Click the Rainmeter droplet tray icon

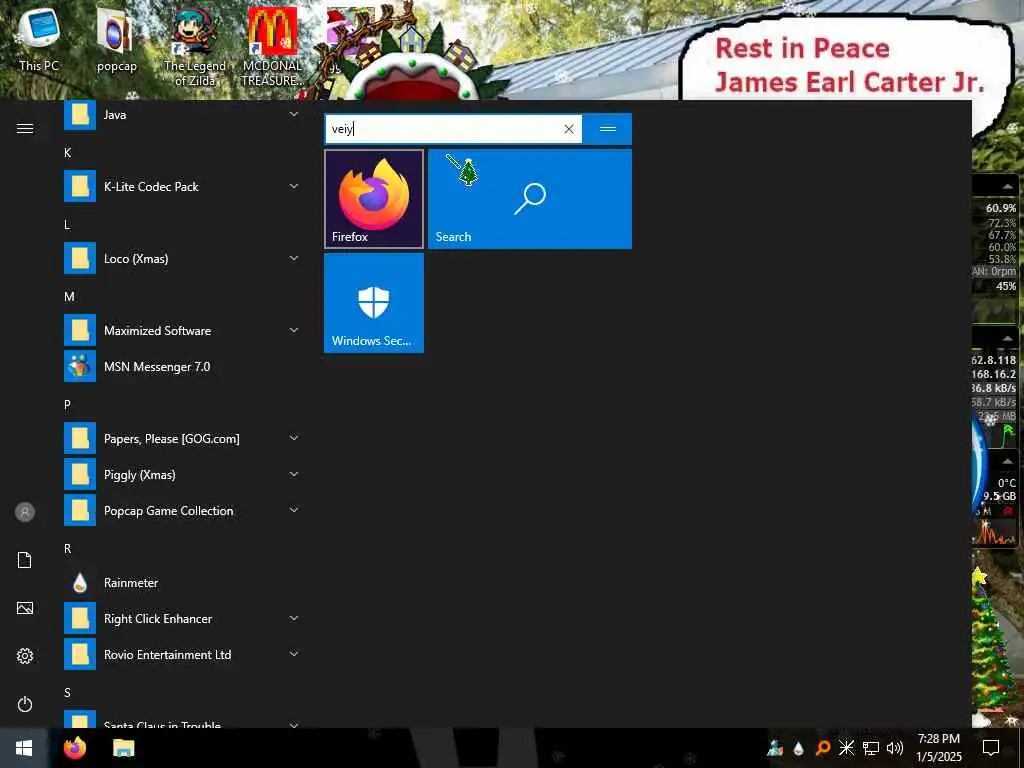tap(798, 749)
